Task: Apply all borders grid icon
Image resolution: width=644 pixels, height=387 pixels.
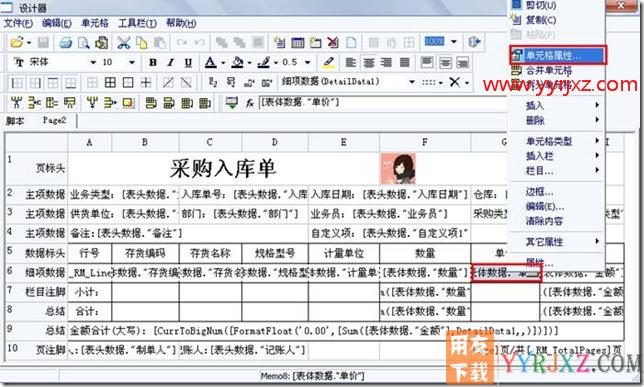Action: (x=110, y=83)
